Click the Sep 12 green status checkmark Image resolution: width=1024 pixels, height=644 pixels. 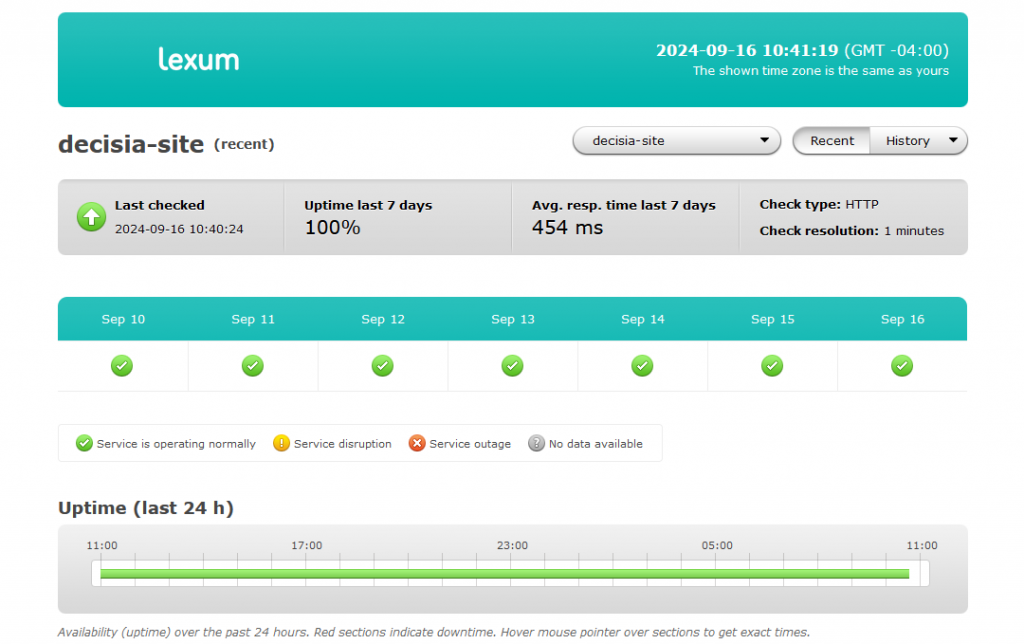pos(383,366)
